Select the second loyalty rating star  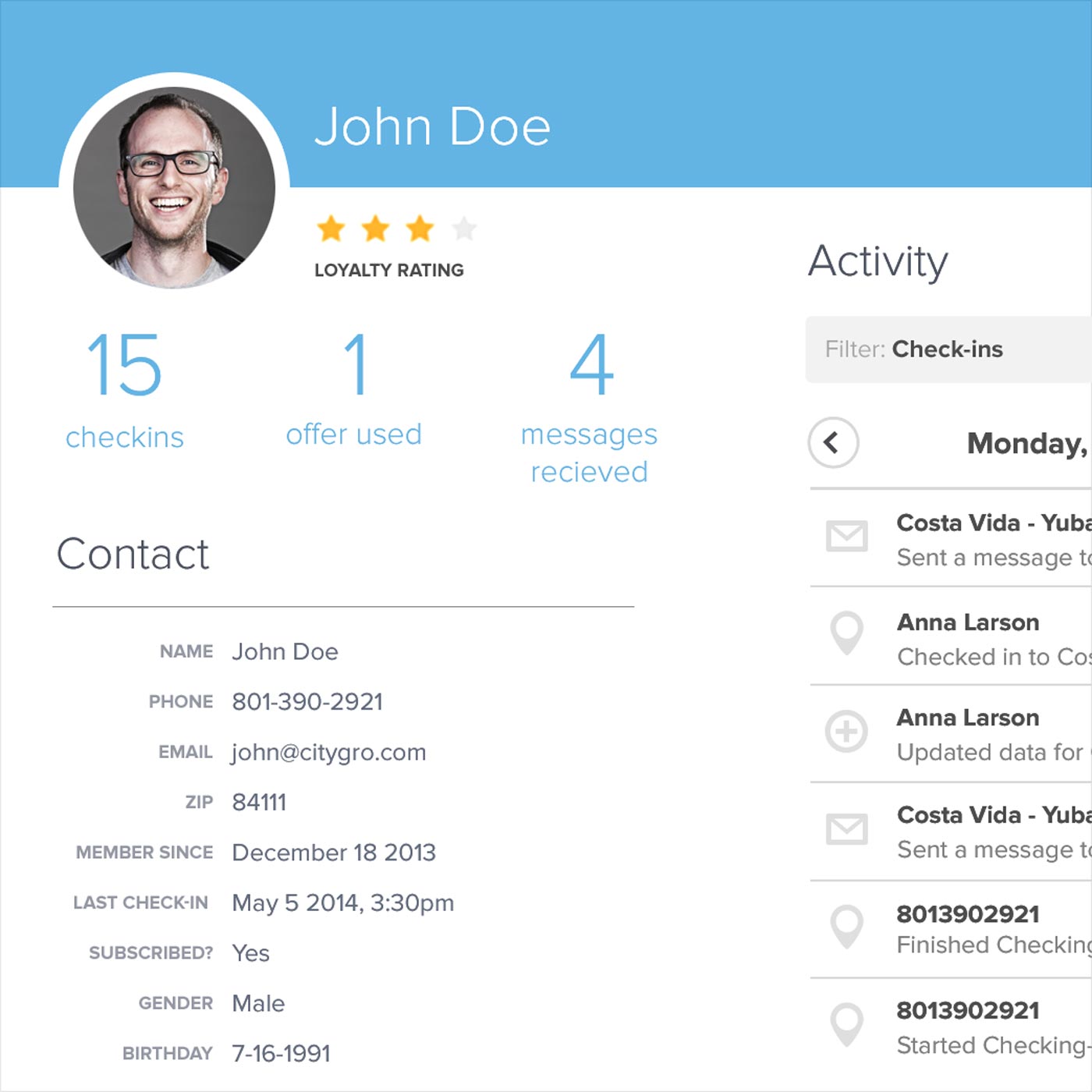point(375,228)
